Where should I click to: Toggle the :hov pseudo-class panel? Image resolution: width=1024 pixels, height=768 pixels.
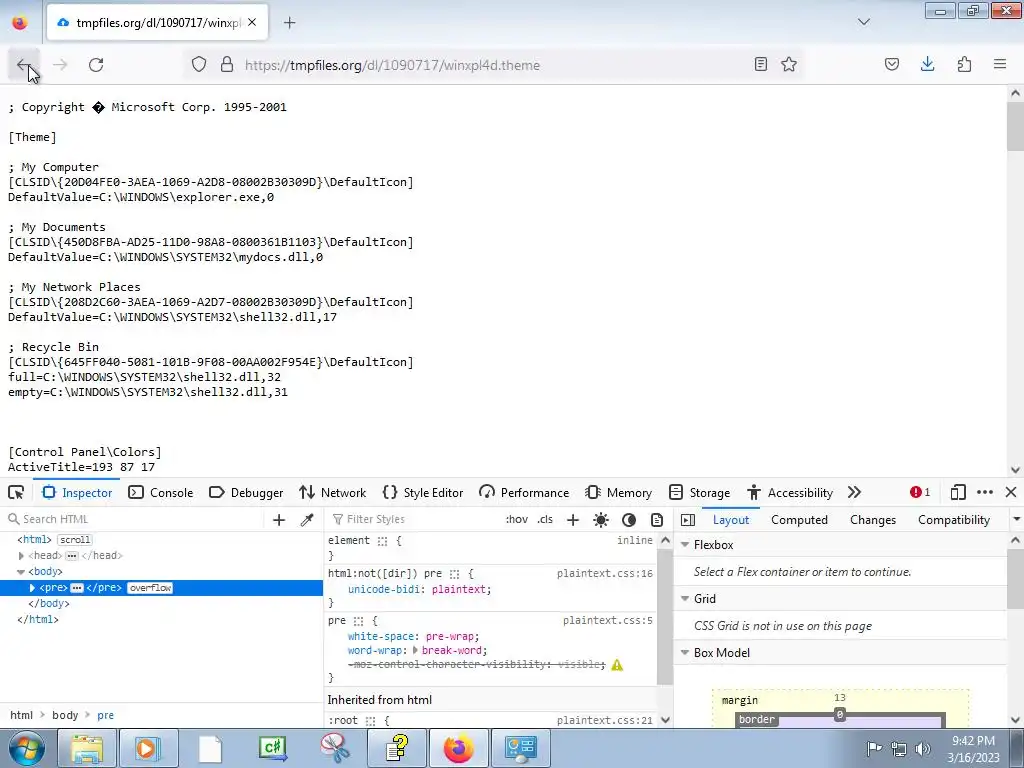tap(517, 519)
